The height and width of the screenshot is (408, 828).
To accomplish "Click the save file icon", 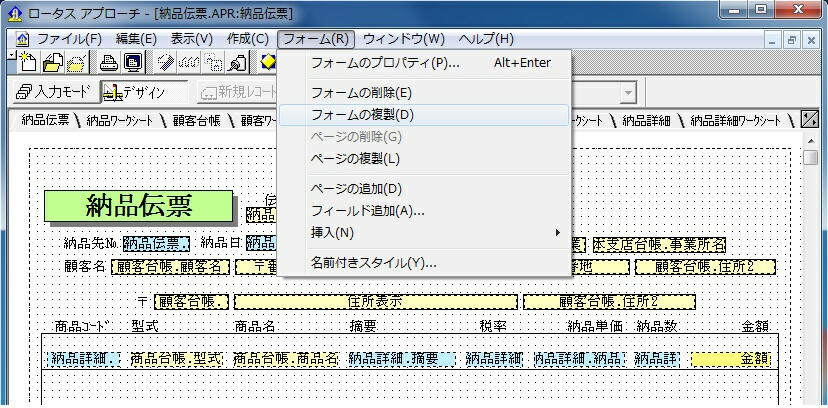I will pos(77,63).
